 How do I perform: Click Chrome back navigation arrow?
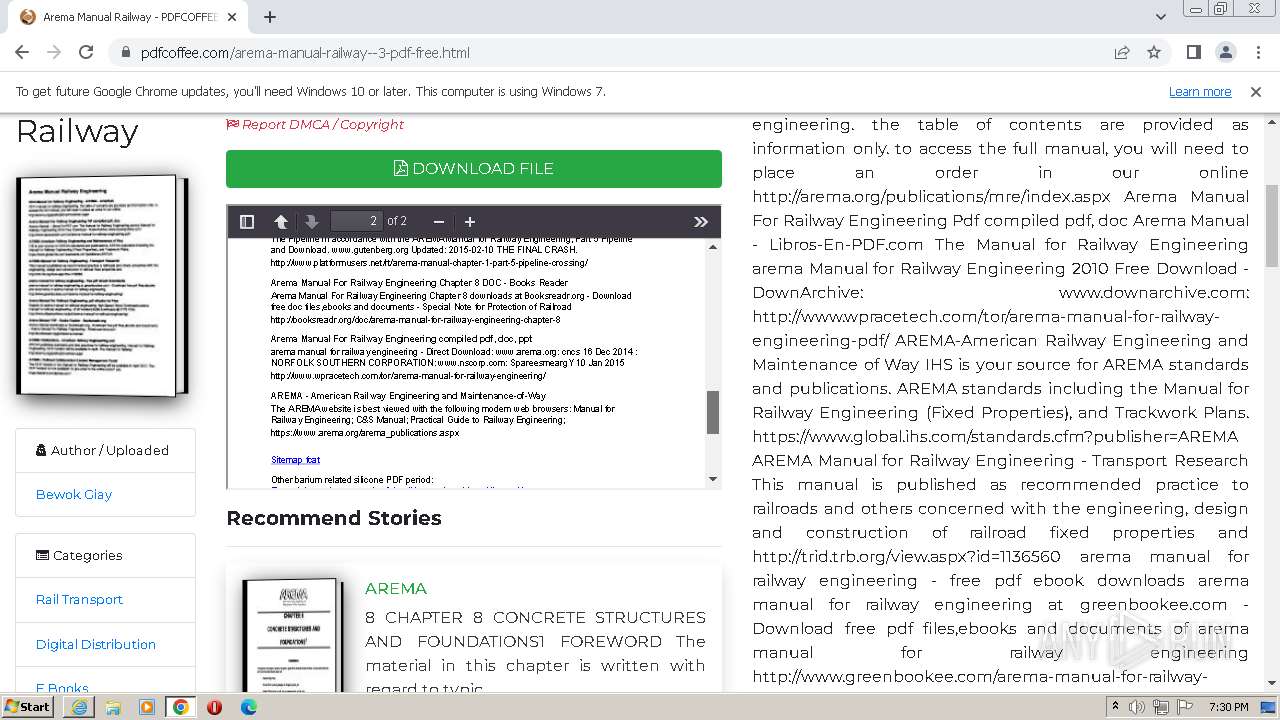pyautogui.click(x=23, y=52)
